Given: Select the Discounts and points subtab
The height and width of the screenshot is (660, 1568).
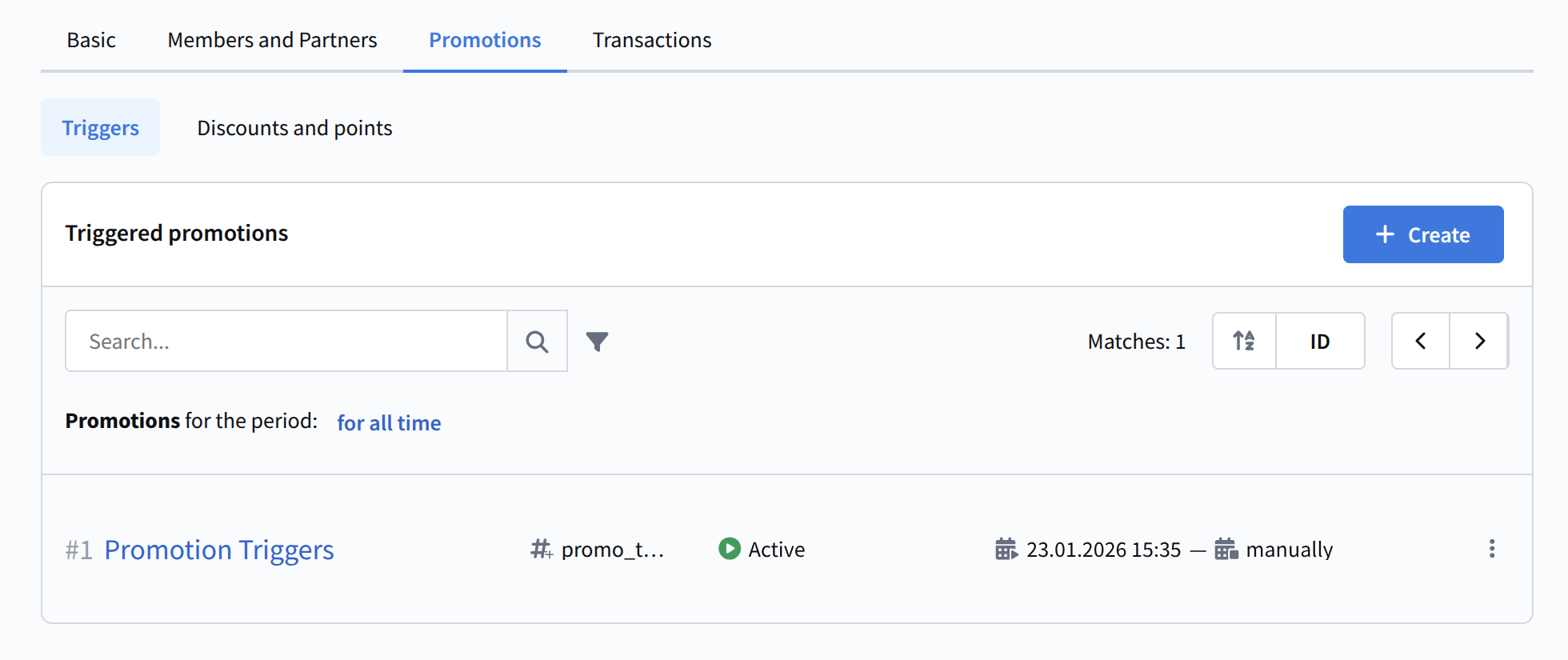Looking at the screenshot, I should coord(294,128).
